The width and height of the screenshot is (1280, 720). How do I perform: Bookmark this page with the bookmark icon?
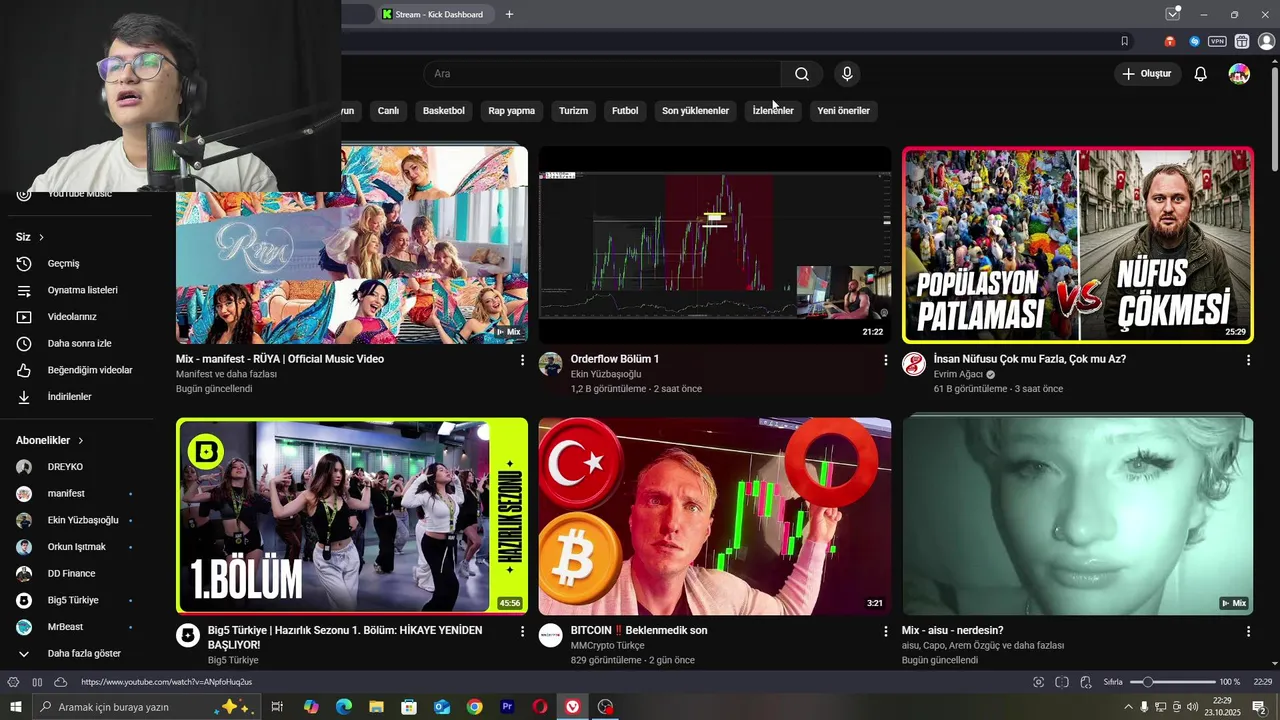(x=1125, y=42)
